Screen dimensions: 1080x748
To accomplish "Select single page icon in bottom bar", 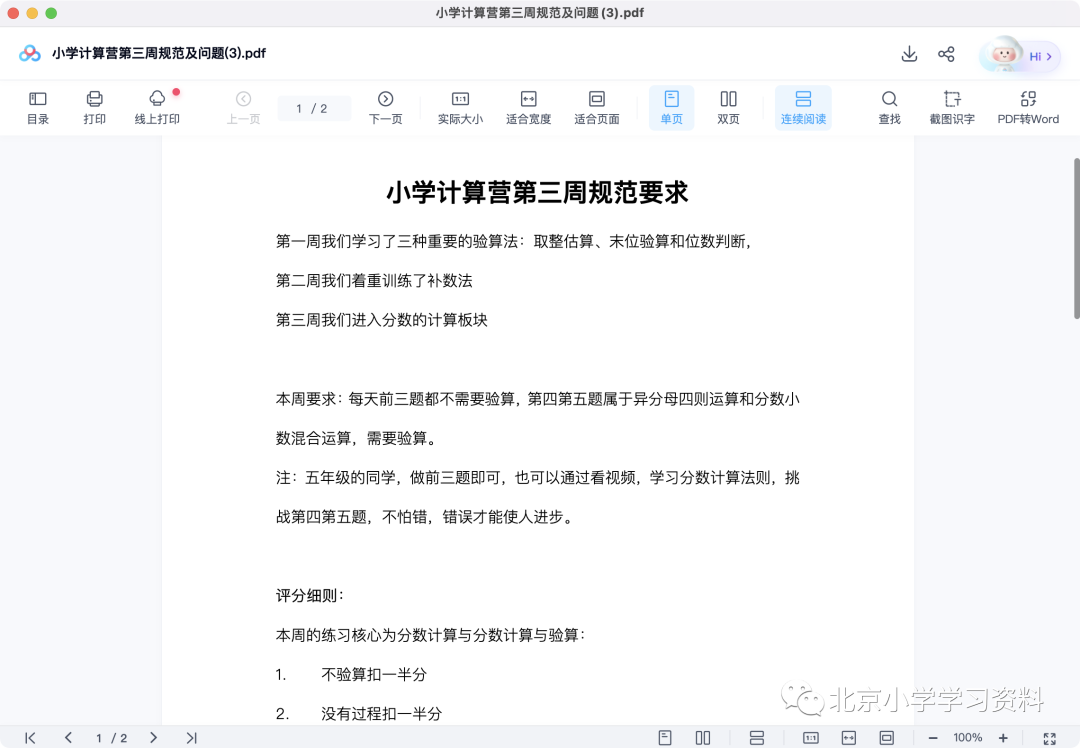I will coord(665,738).
